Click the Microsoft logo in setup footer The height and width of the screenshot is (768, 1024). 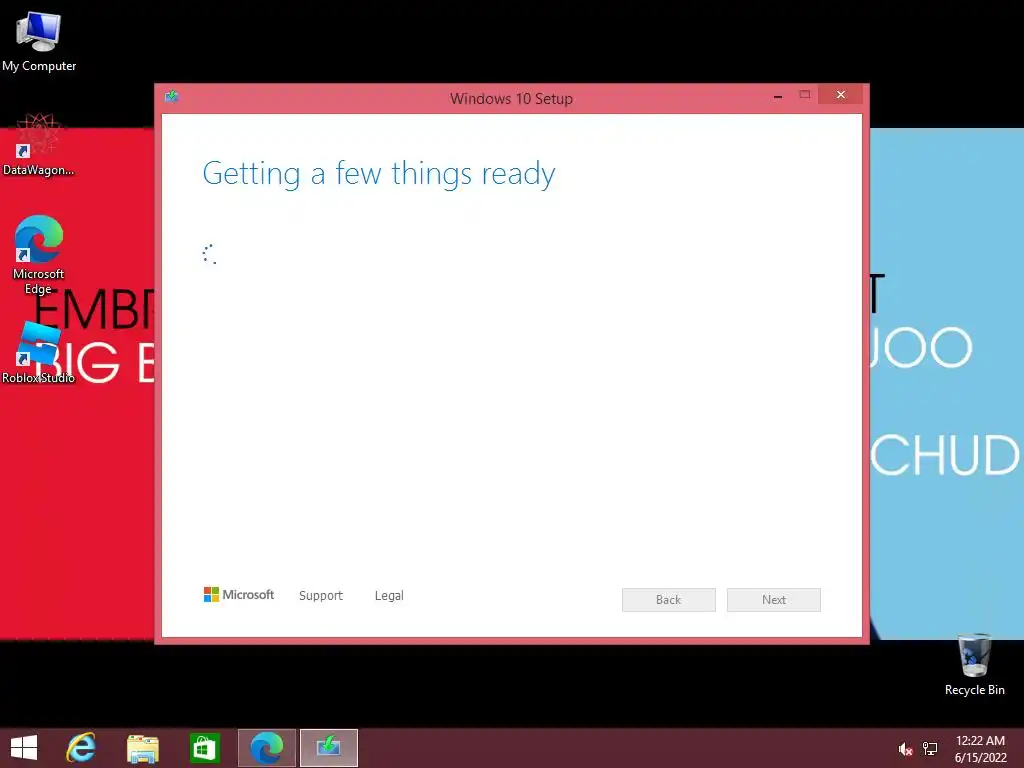click(x=239, y=594)
